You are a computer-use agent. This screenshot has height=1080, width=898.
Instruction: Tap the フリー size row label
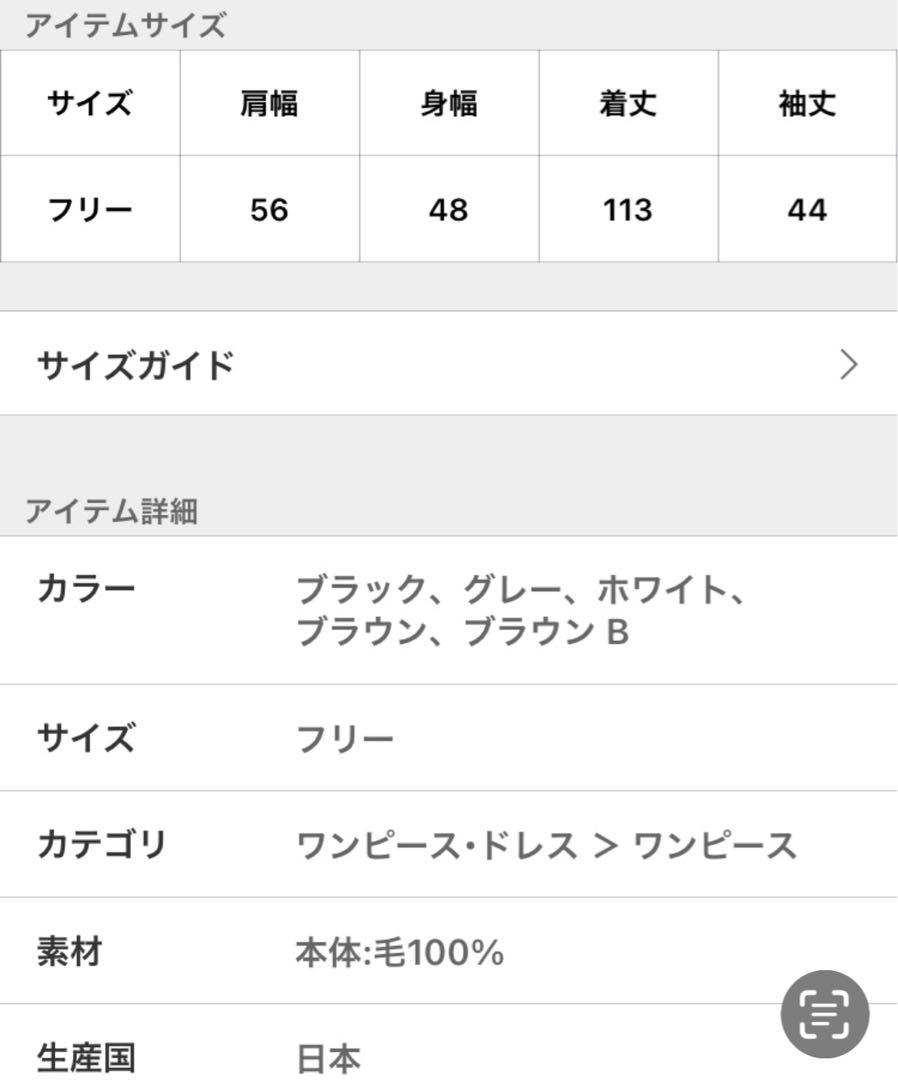(90, 209)
